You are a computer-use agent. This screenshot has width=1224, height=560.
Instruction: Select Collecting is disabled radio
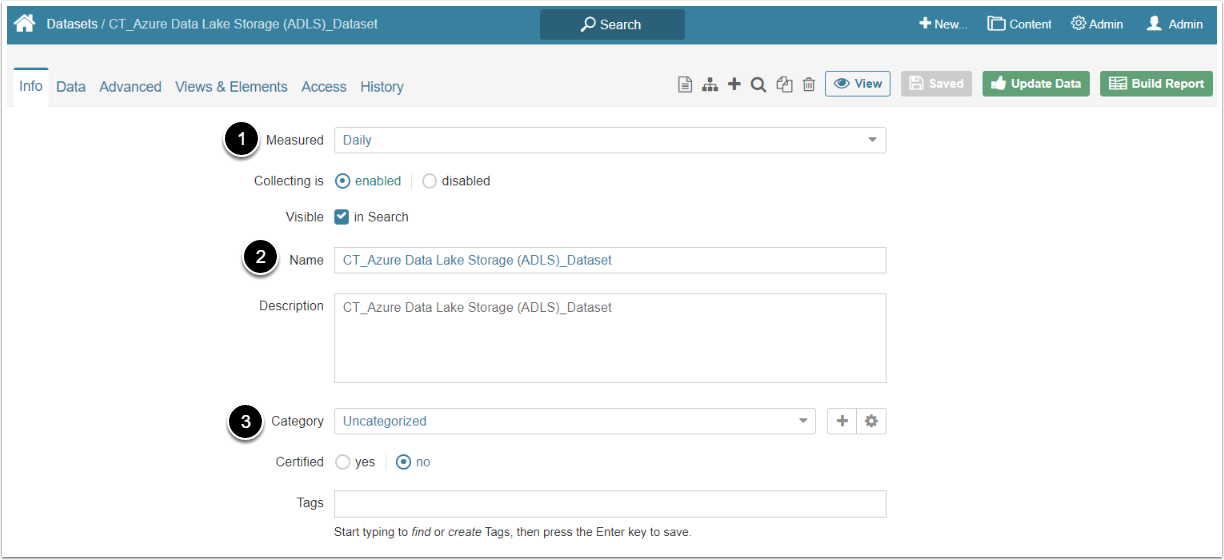click(429, 181)
